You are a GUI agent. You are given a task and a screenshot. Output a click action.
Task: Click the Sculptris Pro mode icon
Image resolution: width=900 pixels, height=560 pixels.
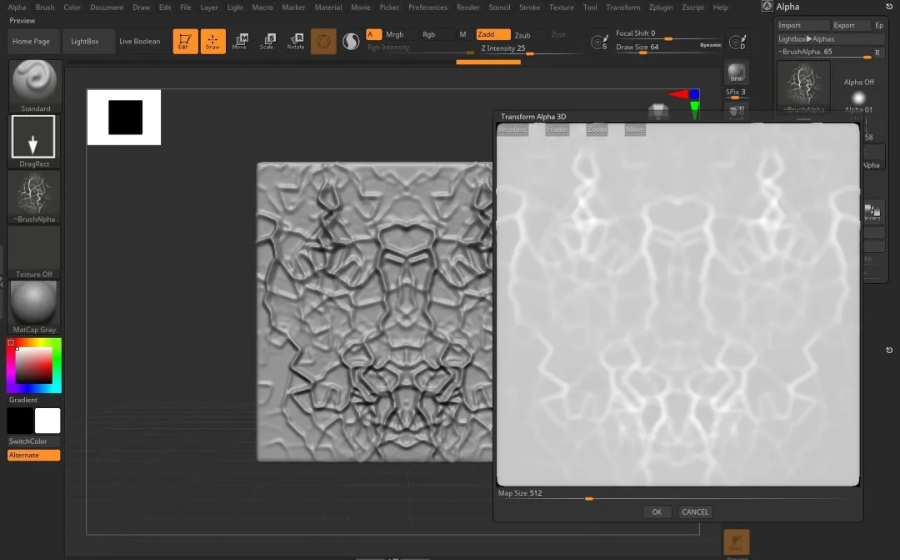351,41
